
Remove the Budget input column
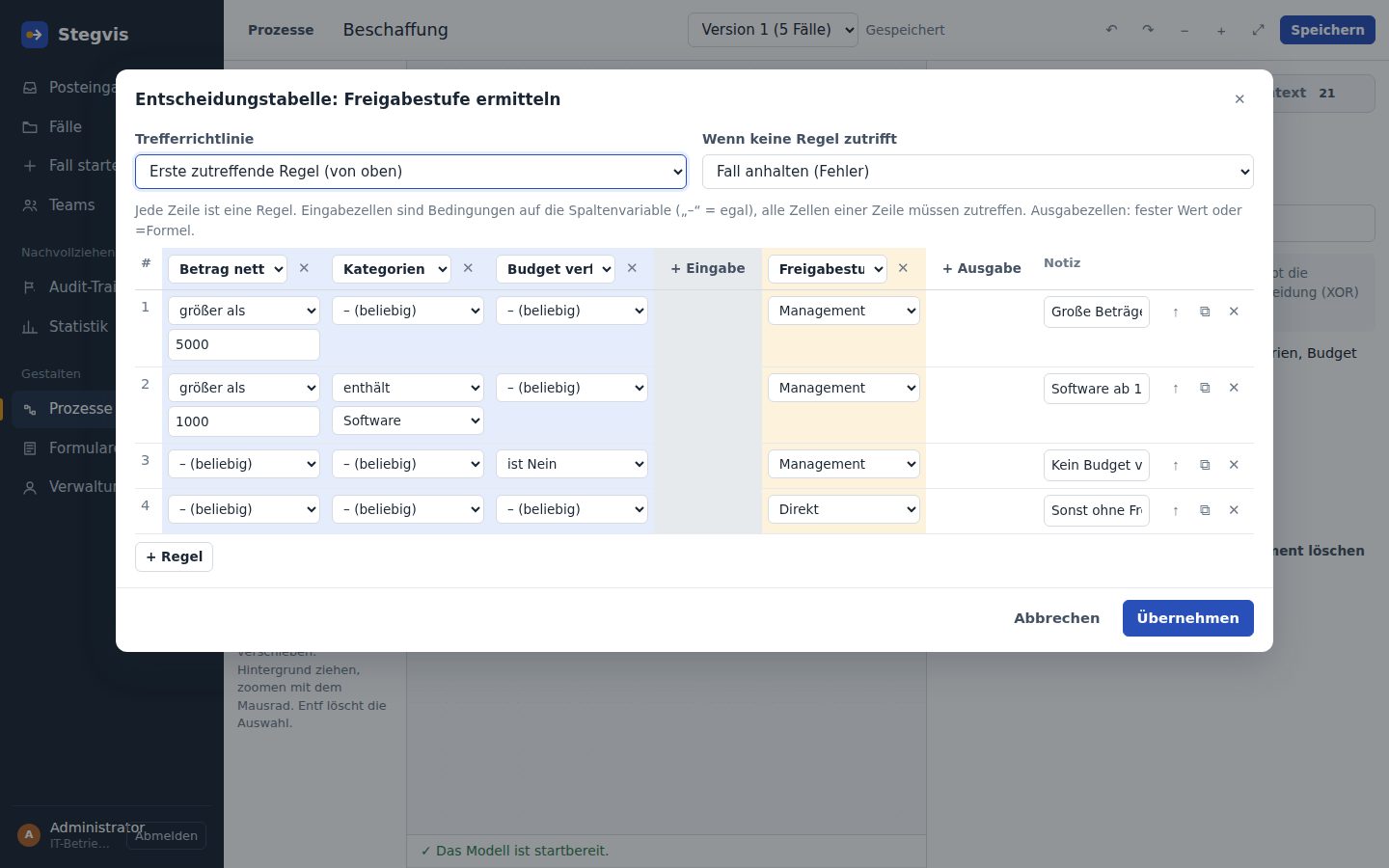[x=632, y=268]
